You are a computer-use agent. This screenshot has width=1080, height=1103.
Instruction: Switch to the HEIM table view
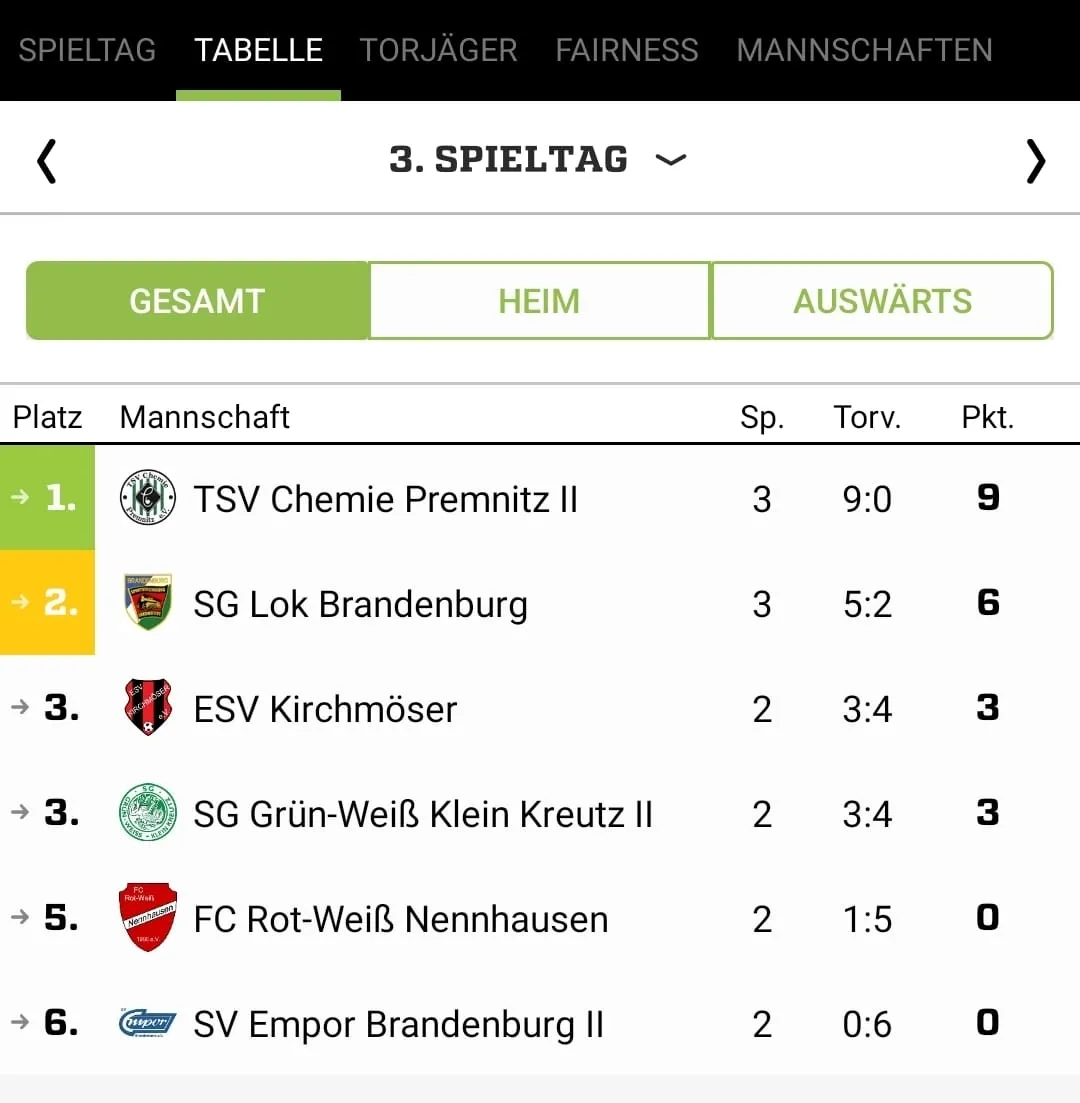coord(539,301)
